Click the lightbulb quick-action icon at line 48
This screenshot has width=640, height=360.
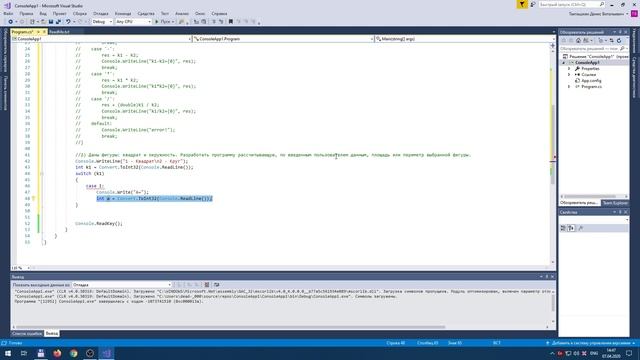33,198
